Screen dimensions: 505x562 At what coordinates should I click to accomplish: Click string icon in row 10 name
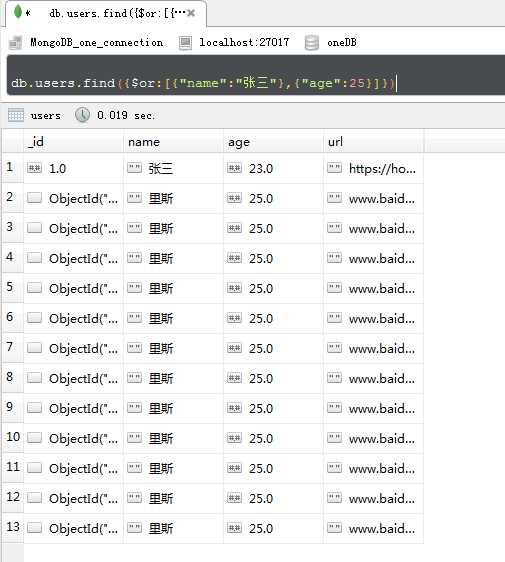pos(134,438)
